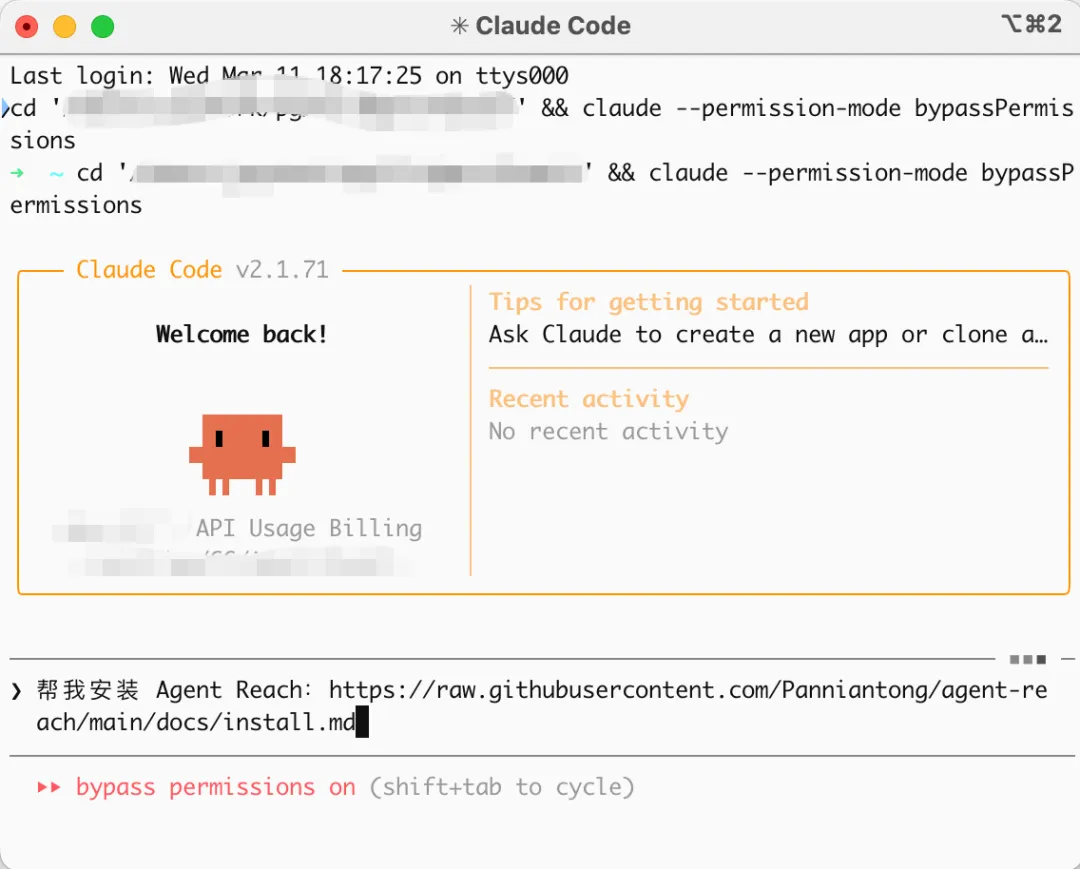This screenshot has height=869, width=1080.
Task: Click the three gray squares above the prompt
Action: 1027,660
